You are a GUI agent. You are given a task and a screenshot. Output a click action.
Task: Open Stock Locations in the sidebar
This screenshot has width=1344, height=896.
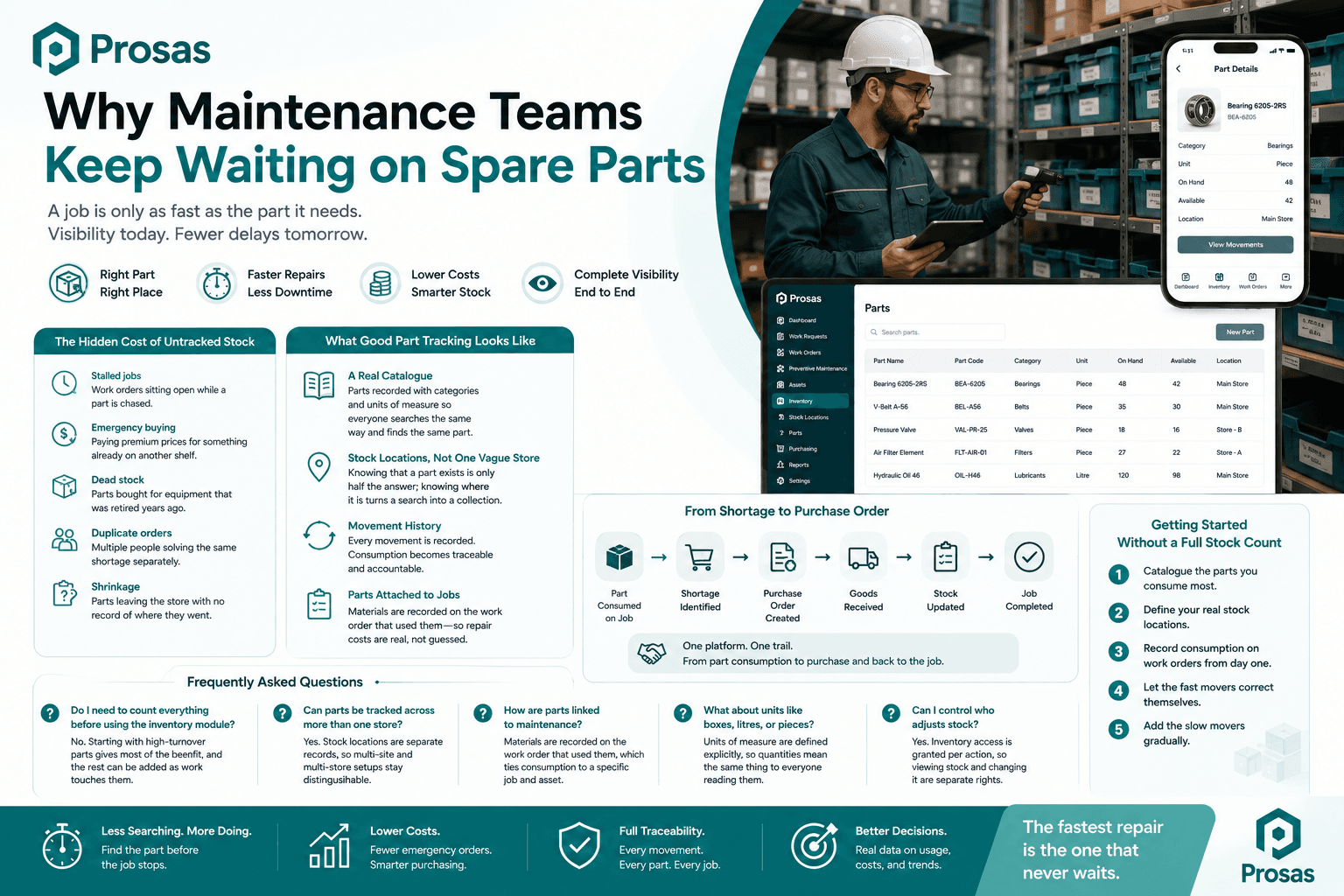pyautogui.click(x=803, y=417)
